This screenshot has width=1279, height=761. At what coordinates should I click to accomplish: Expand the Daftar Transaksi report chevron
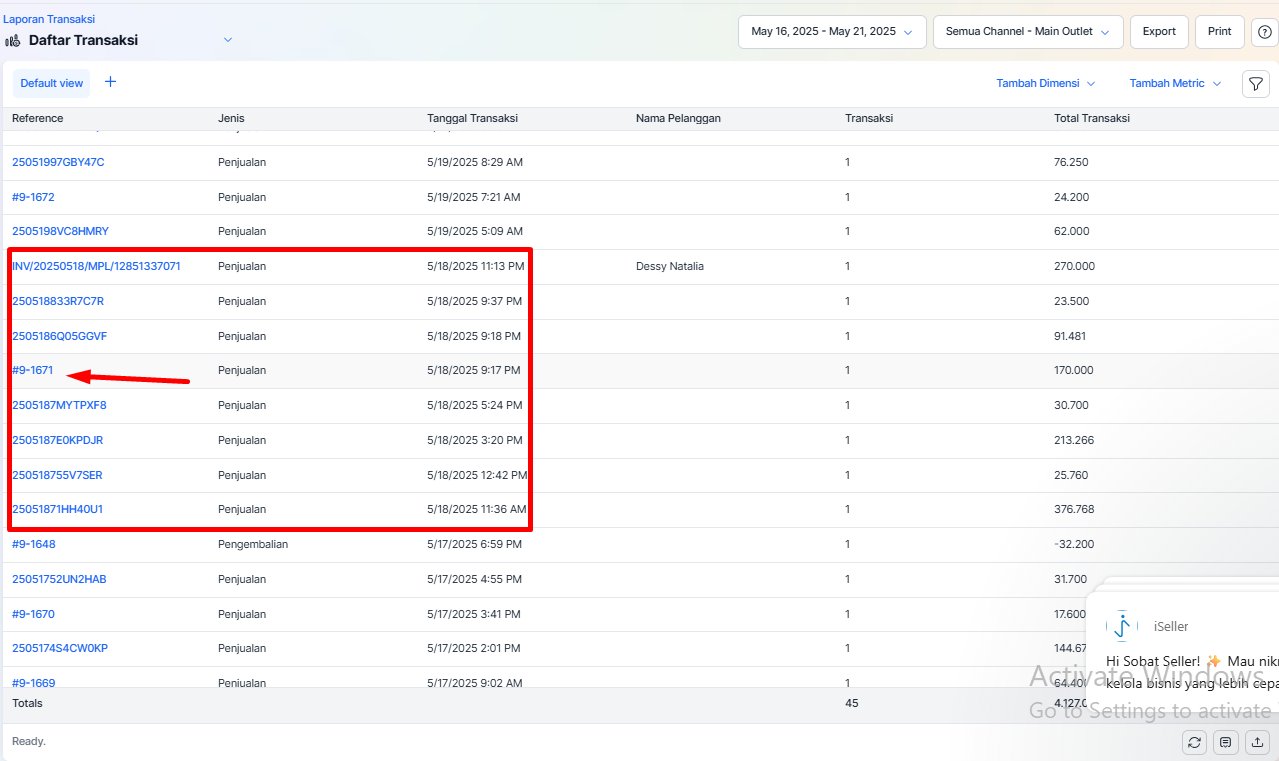(228, 40)
